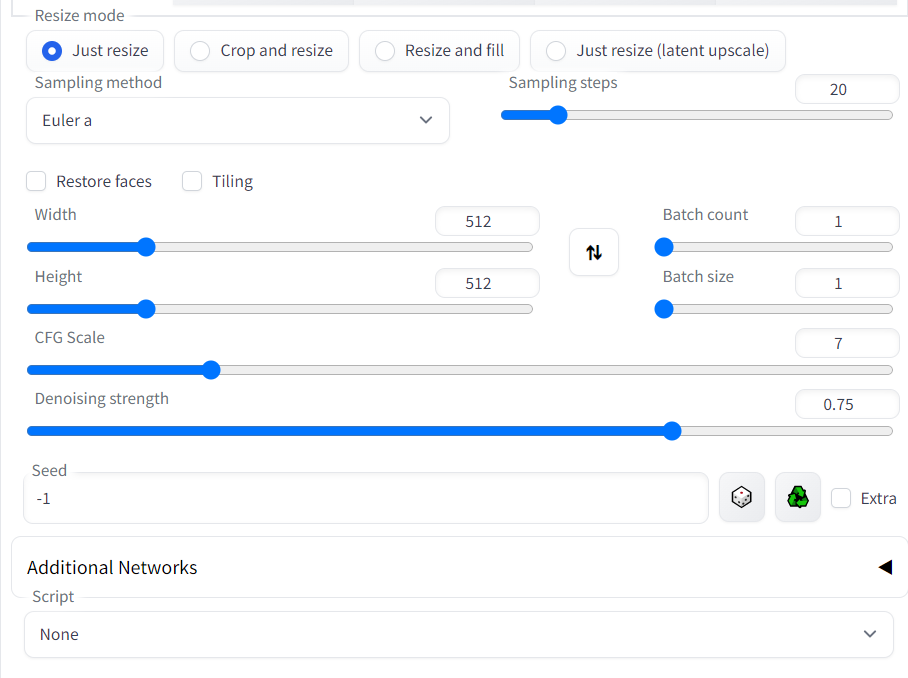Toggle the Tiling checkbox
The width and height of the screenshot is (908, 678).
(x=192, y=181)
